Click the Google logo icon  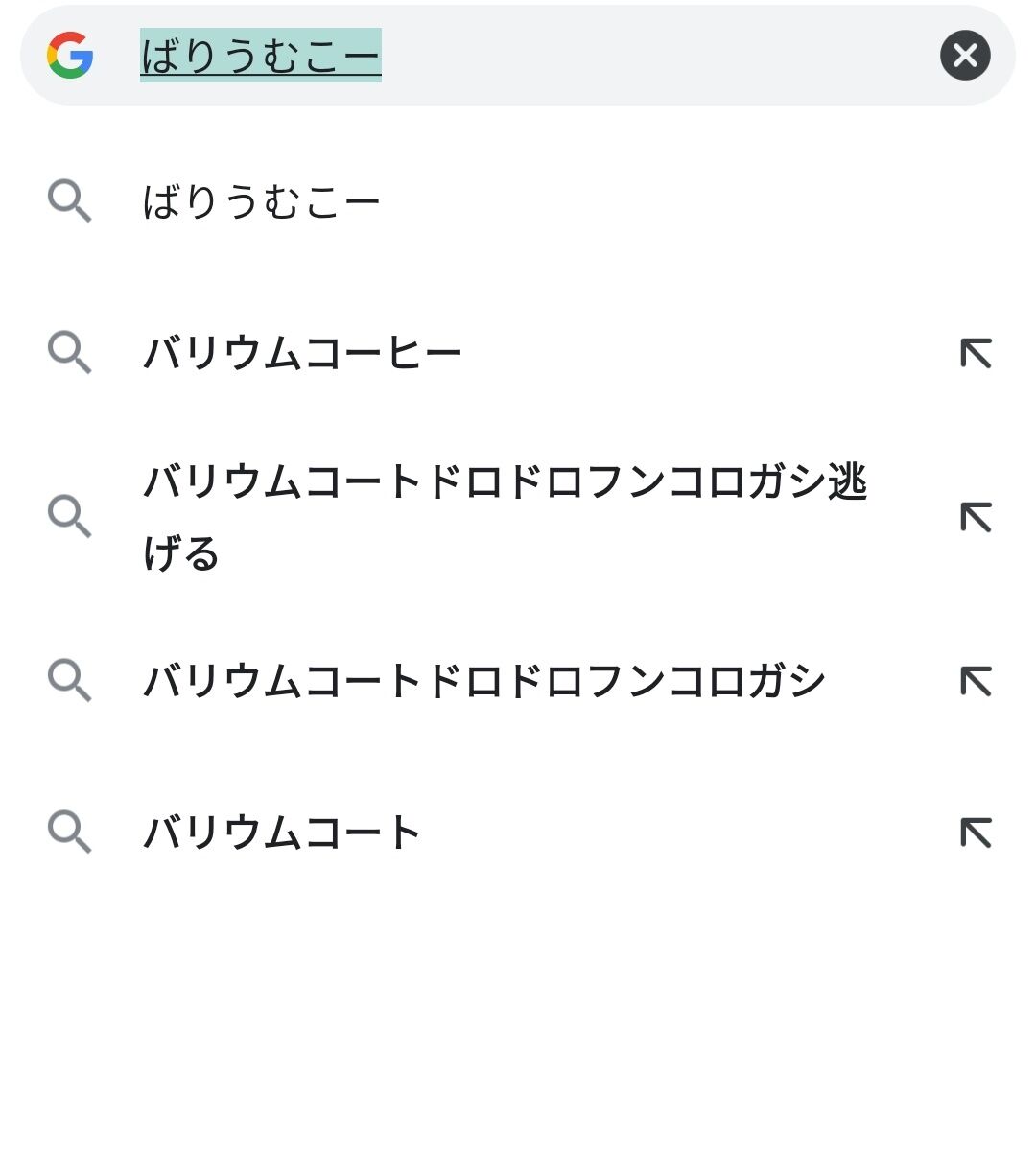coord(70,55)
